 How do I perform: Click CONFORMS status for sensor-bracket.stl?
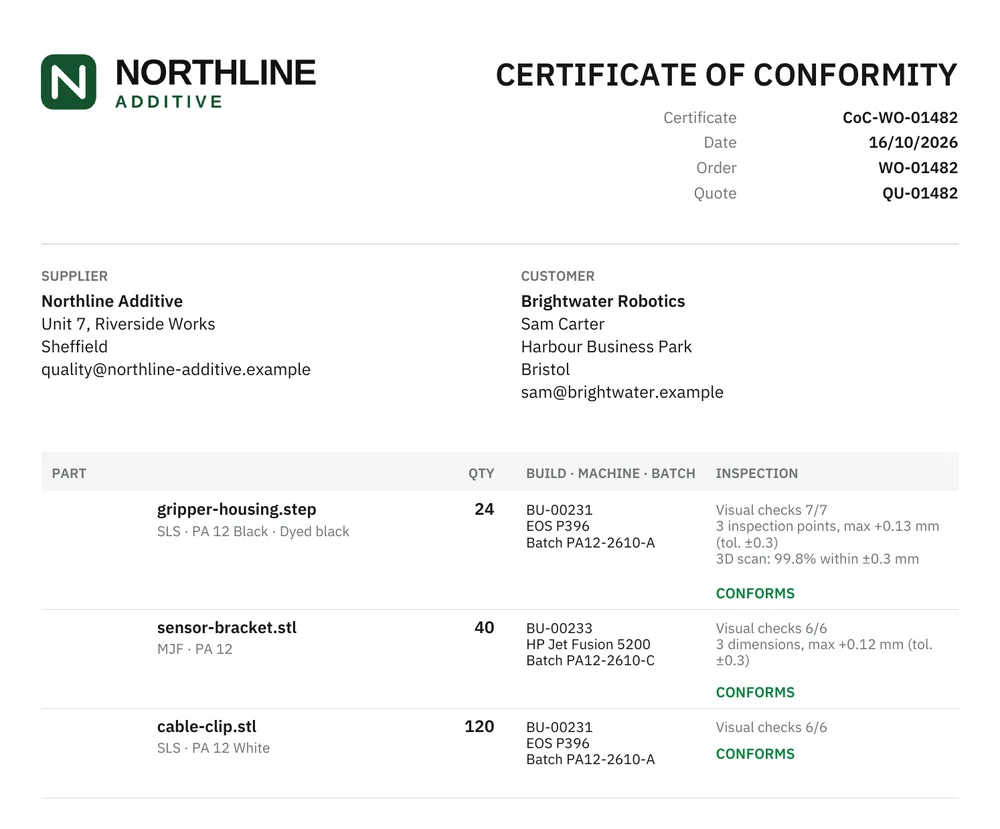[755, 693]
